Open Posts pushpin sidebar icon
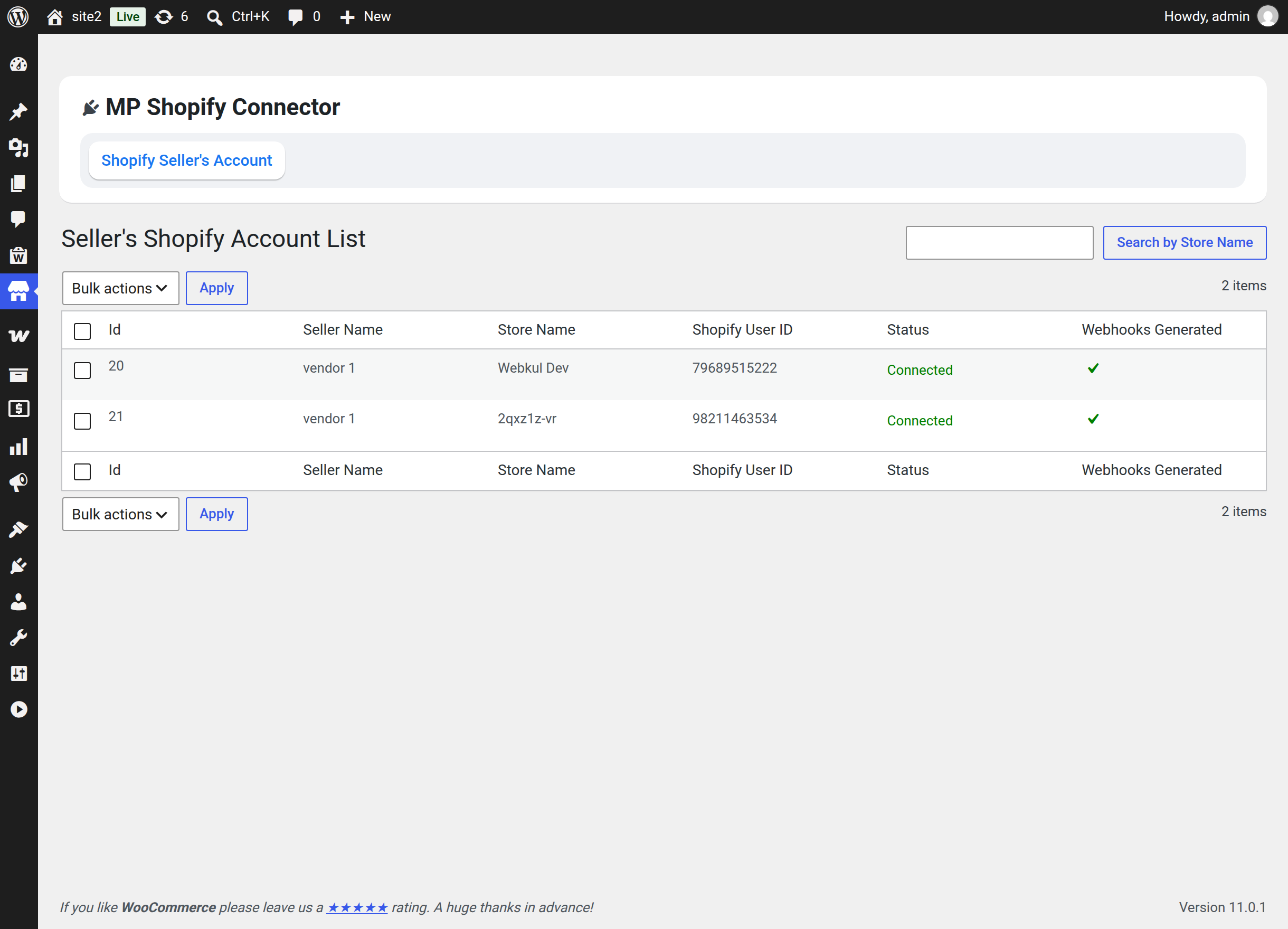1288x929 pixels. tap(19, 112)
